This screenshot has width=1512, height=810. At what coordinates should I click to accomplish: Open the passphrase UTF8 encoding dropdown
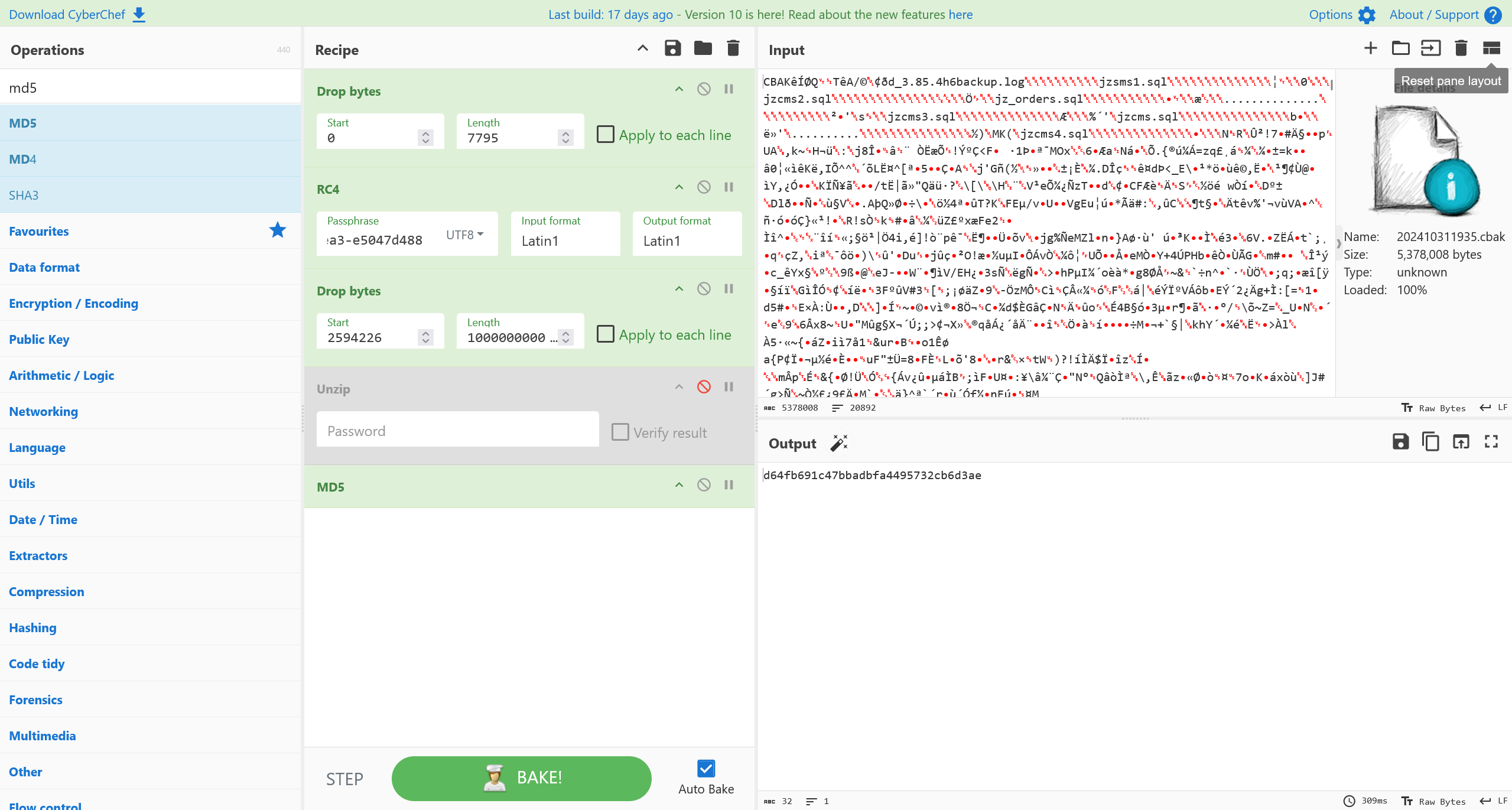465,235
